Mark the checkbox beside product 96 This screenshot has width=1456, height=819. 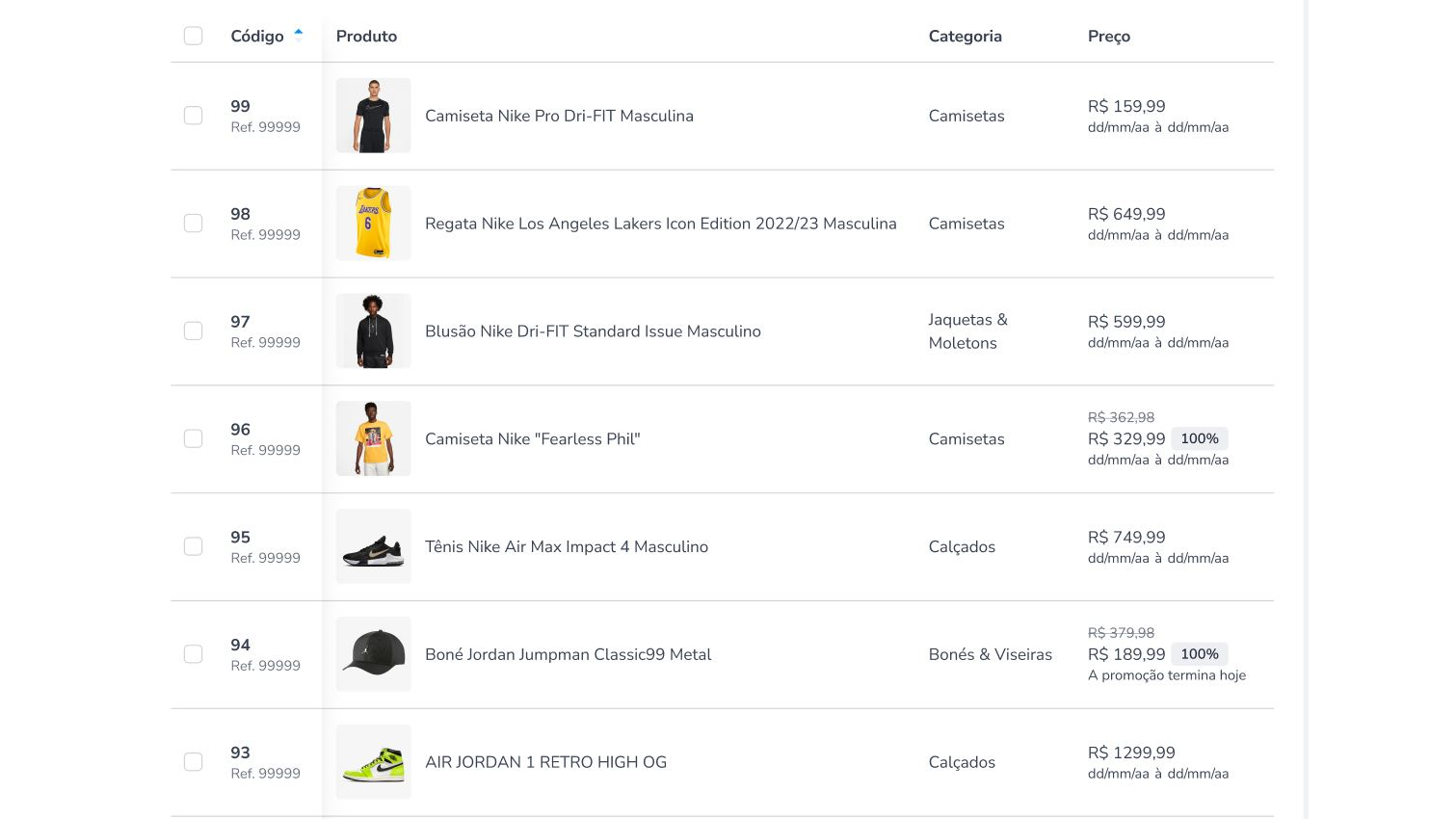(194, 439)
